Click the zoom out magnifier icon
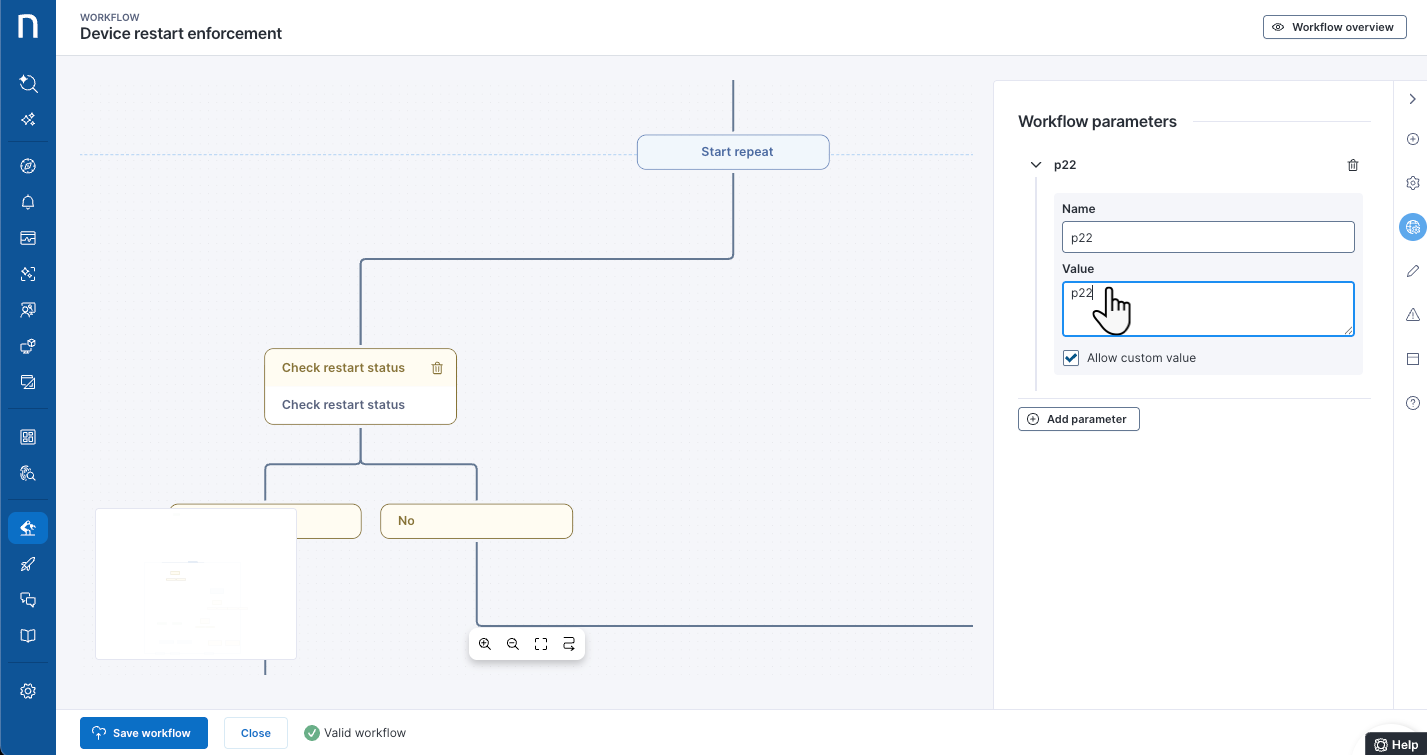Image resolution: width=1427 pixels, height=755 pixels. (513, 644)
